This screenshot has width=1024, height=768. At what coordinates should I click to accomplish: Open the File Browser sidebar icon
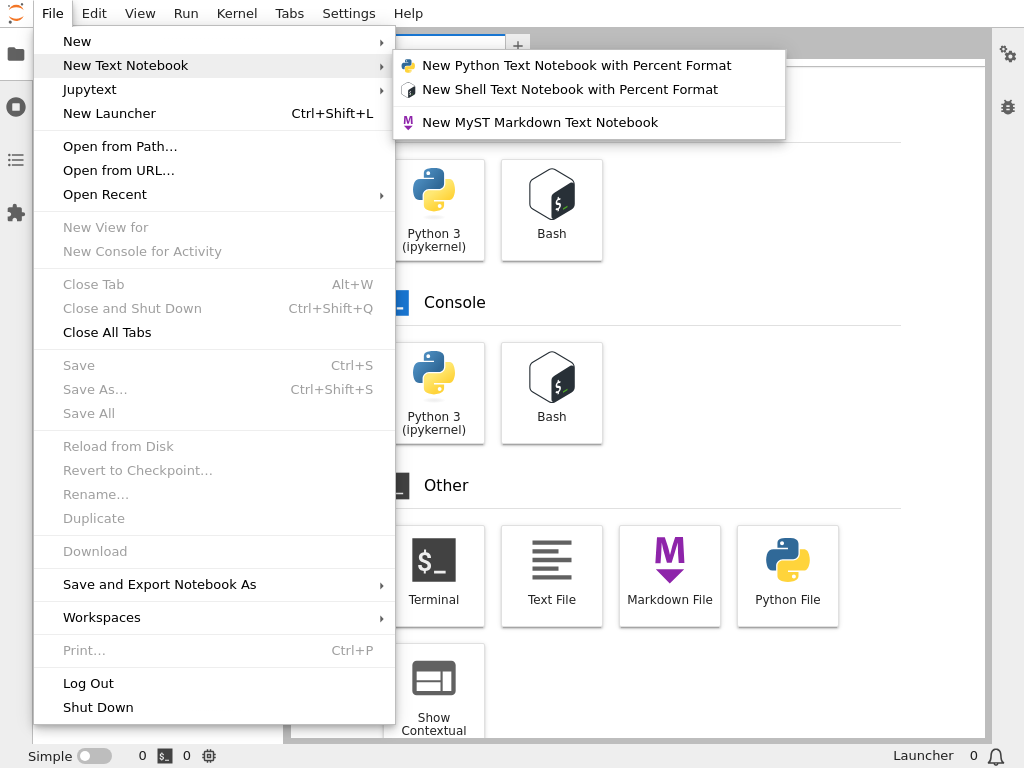16,54
